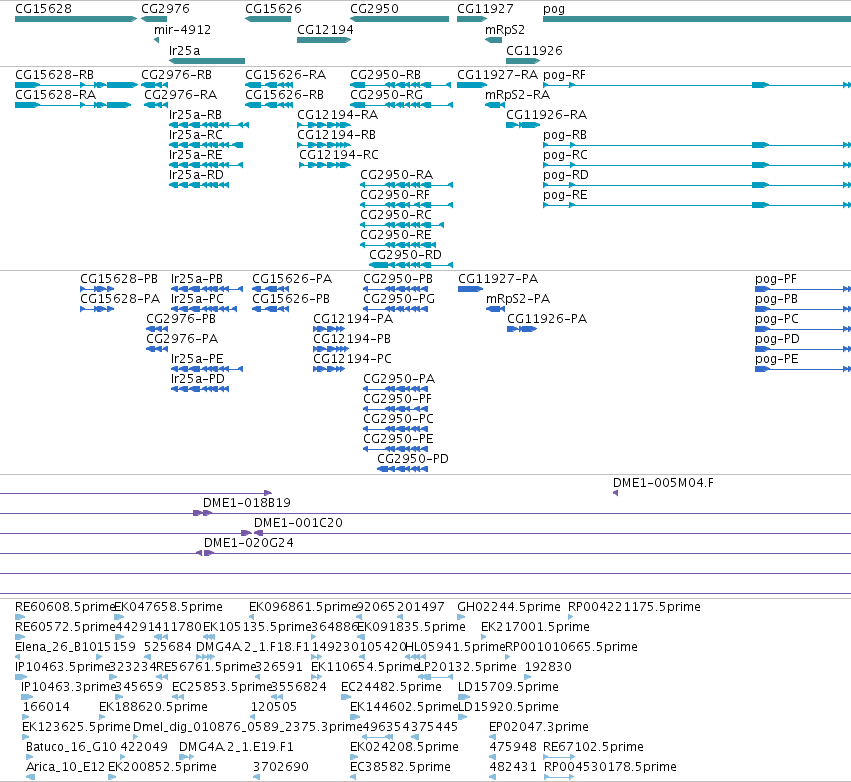This screenshot has width=851, height=782.
Task: Select the CG2950-RG transcript label
Action: coord(386,95)
